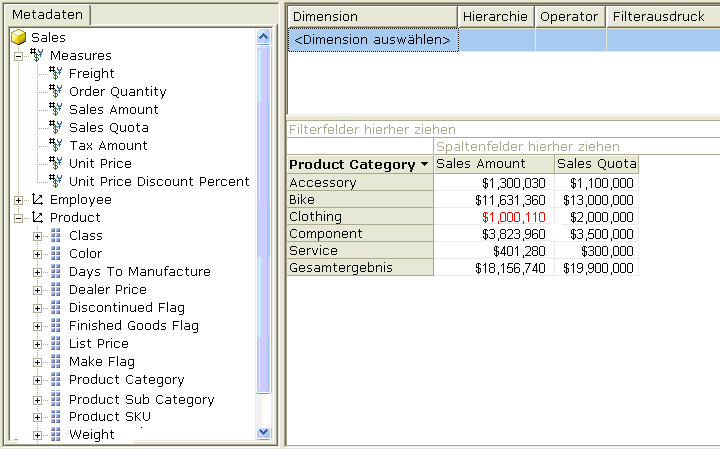Viewport: 720px width, 449px height.
Task: Click the Sales cube icon
Action: pyautogui.click(x=18, y=37)
